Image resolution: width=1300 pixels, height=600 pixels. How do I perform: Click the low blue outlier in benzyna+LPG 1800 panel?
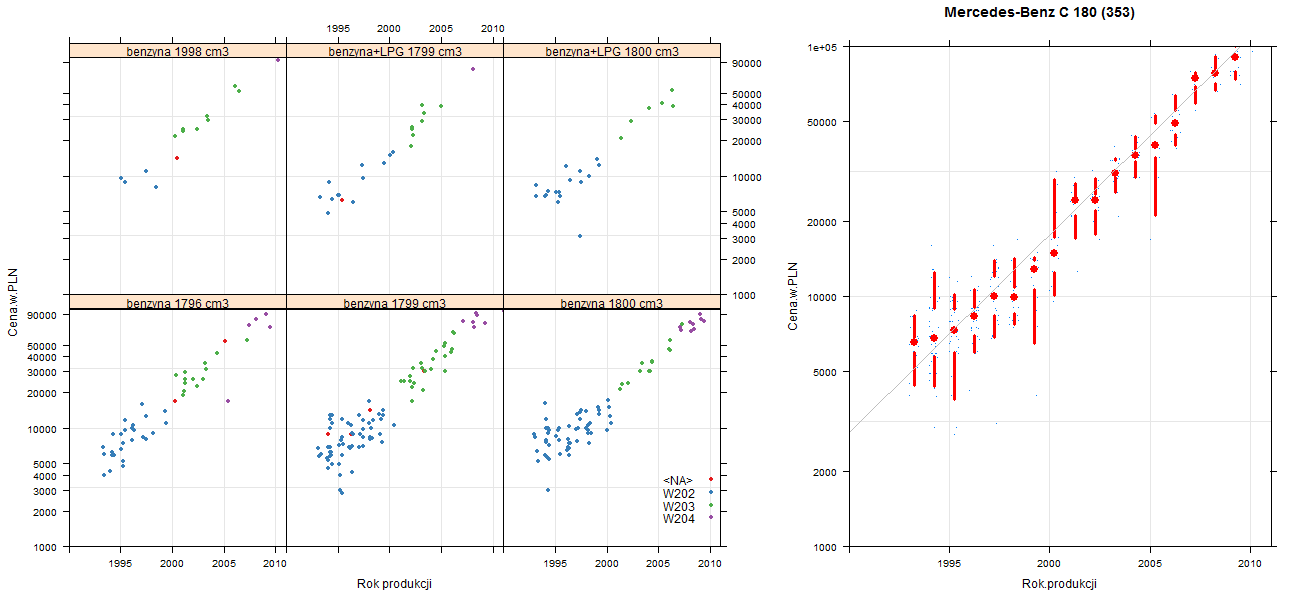[x=580, y=236]
